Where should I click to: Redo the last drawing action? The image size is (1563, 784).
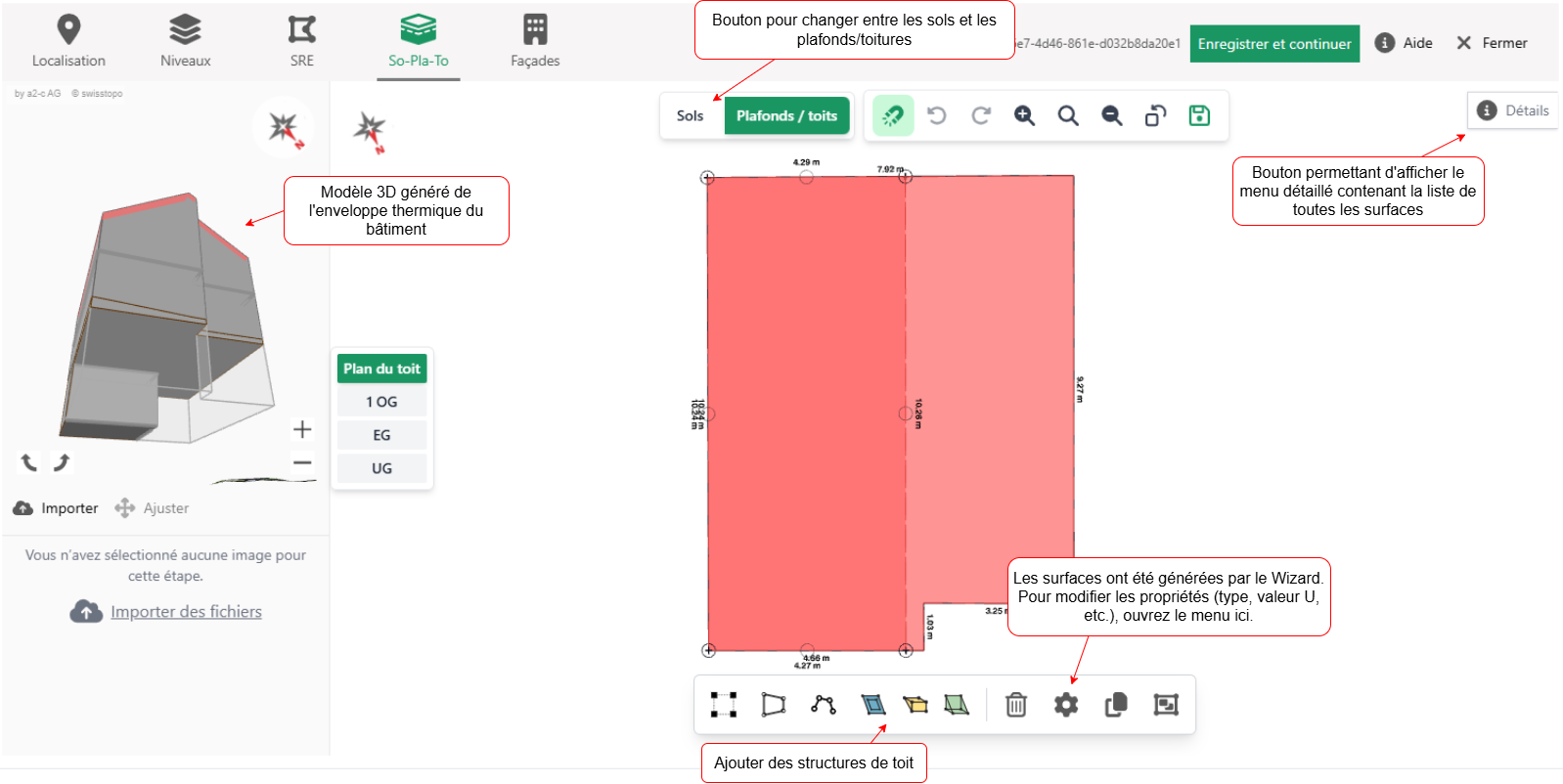point(981,115)
